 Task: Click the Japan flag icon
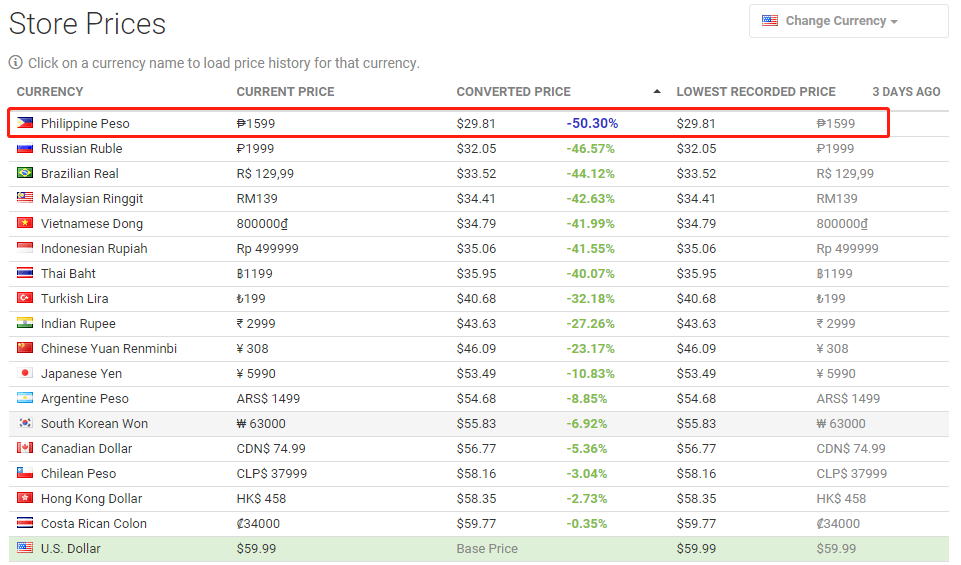(25, 373)
